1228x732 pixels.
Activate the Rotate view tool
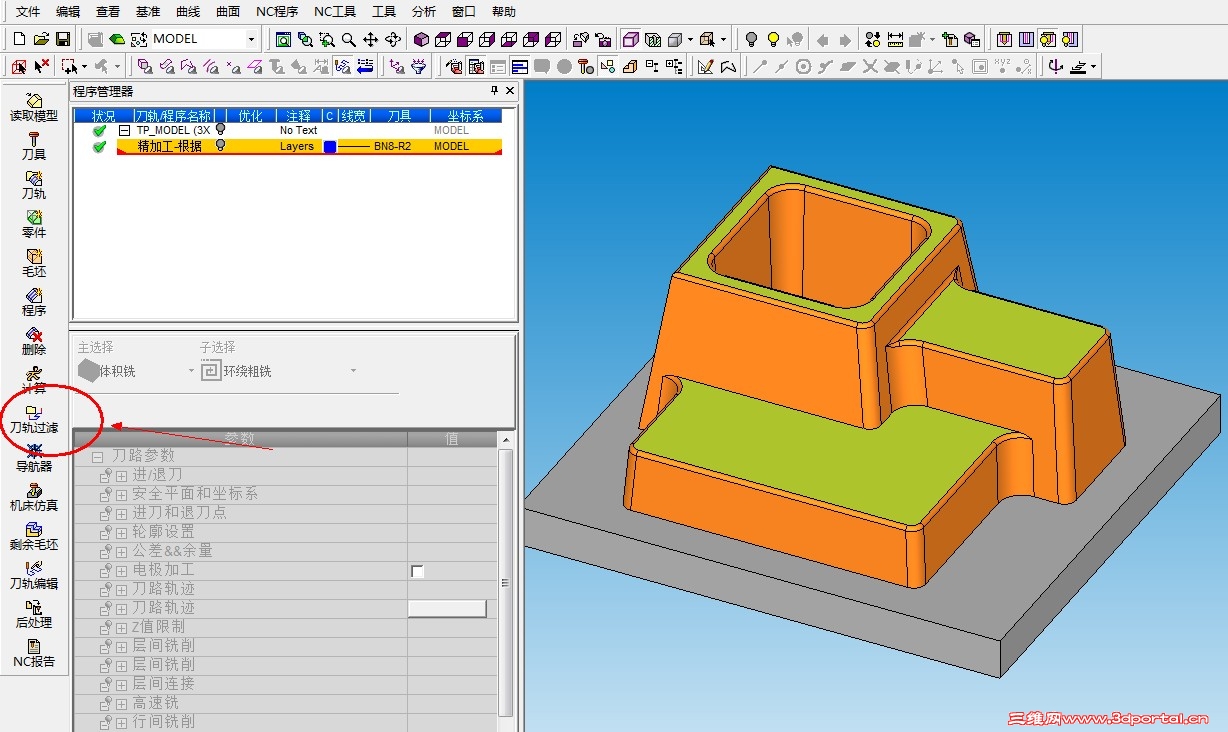pos(393,39)
